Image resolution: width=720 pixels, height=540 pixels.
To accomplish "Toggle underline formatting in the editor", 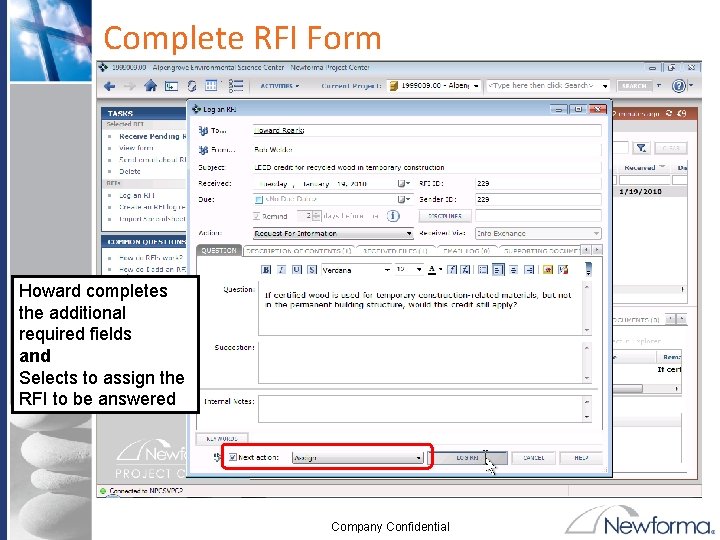I will coord(297,270).
